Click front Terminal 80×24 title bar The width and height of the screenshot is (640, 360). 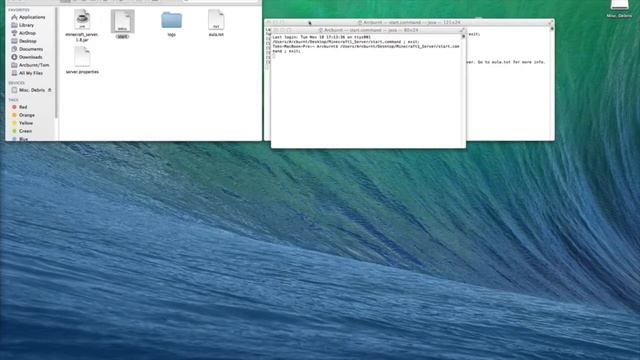[x=368, y=30]
